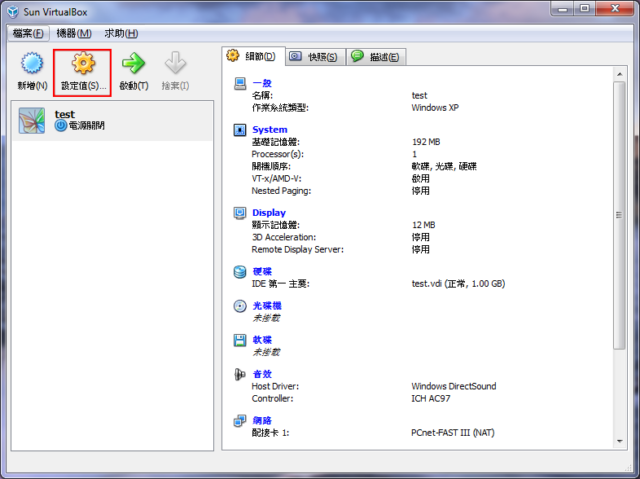The image size is (640, 479).
Task: Switch to the Details (細節) tab
Action: click(253, 56)
